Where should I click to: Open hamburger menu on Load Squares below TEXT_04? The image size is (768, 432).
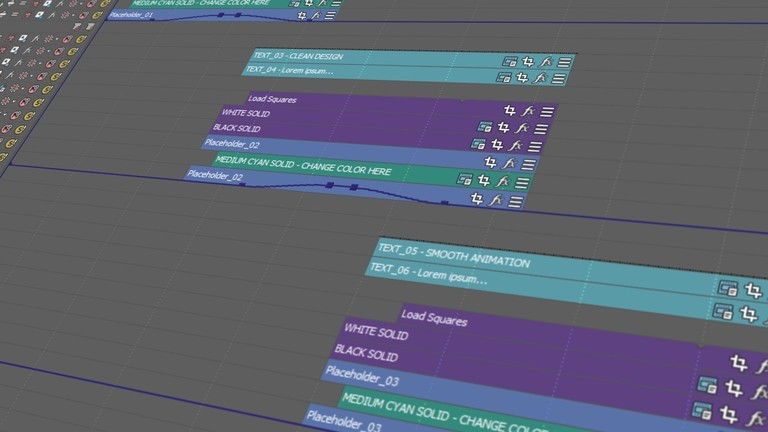[x=547, y=112]
